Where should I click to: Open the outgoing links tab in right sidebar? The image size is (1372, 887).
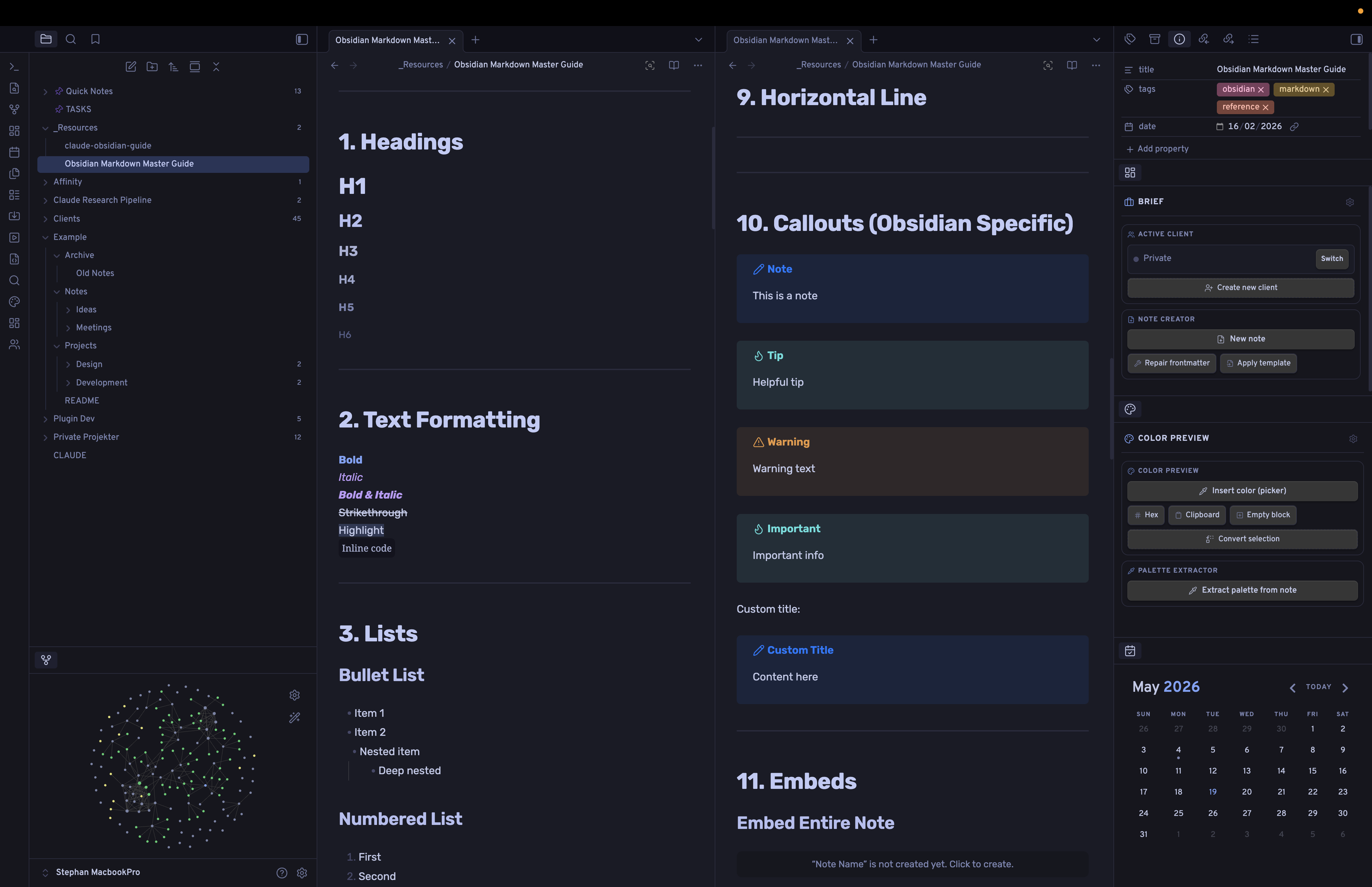click(x=1229, y=39)
